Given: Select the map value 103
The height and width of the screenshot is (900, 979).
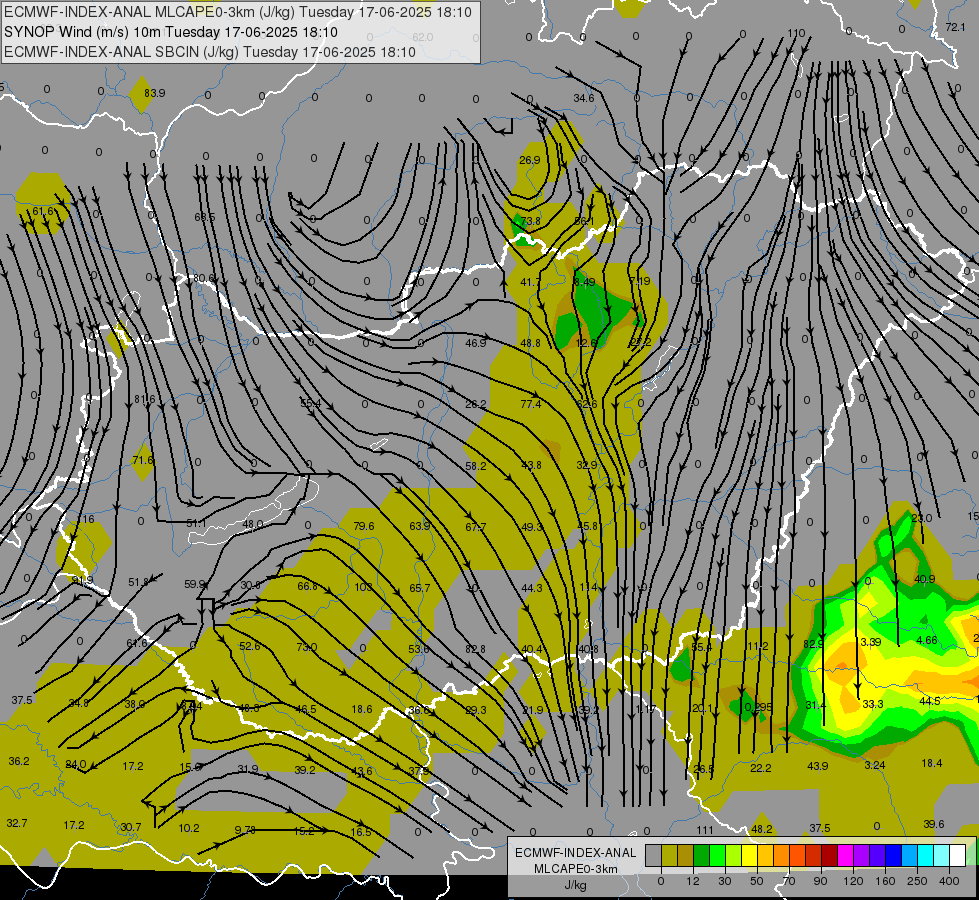Looking at the screenshot, I should coord(363,586).
